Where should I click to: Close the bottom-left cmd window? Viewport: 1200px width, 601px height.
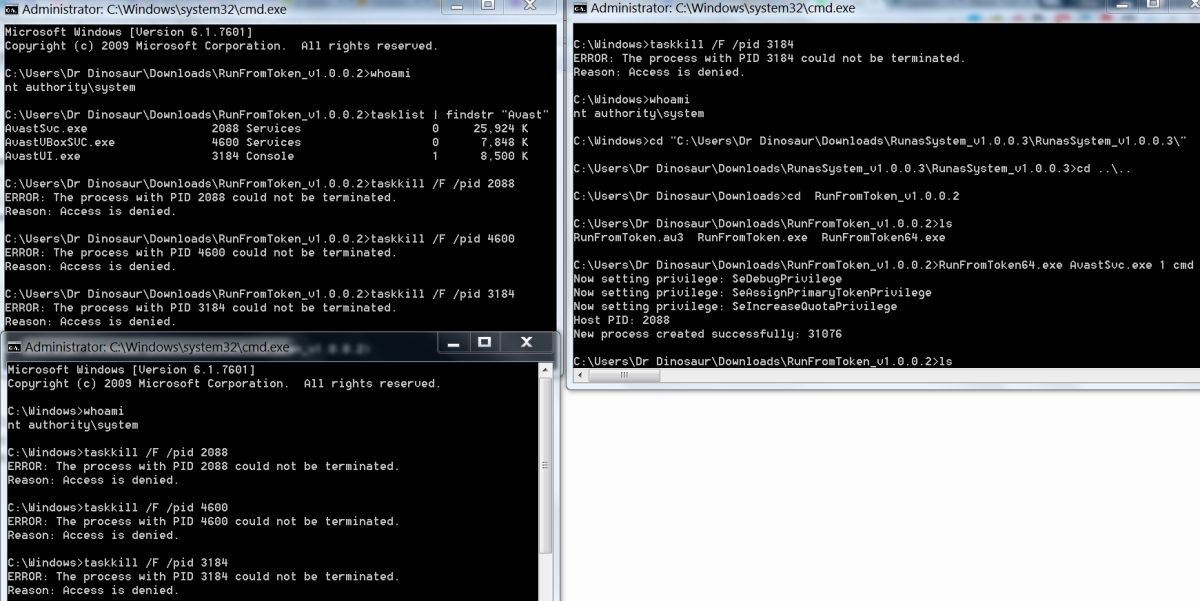527,343
